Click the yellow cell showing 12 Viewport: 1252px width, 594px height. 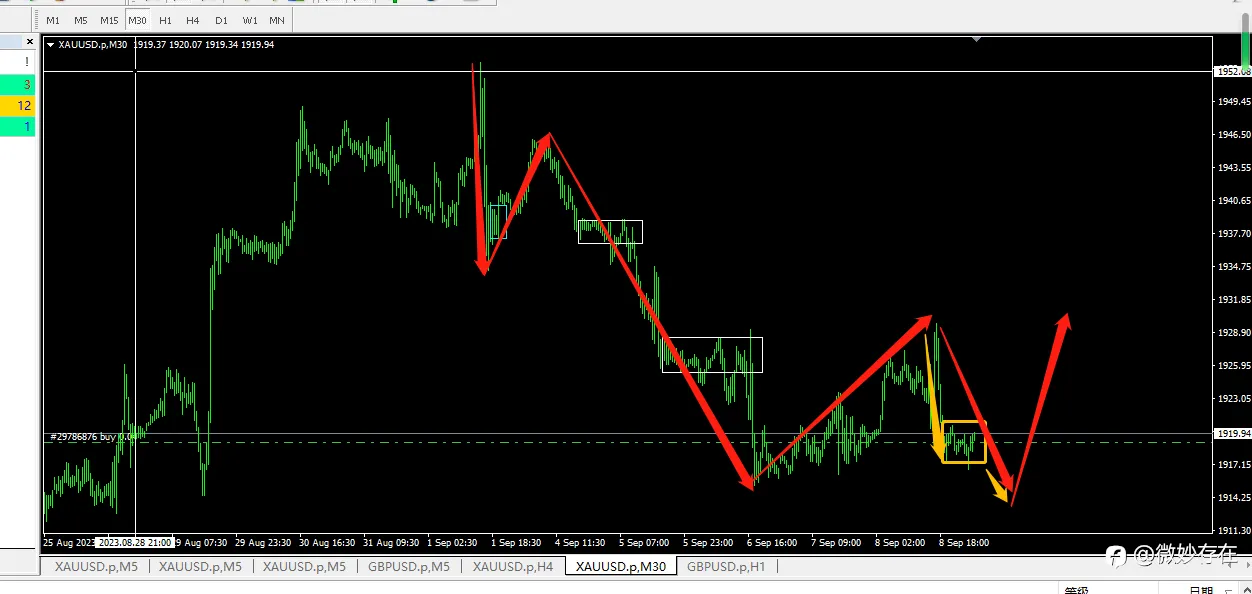pyautogui.click(x=18, y=105)
